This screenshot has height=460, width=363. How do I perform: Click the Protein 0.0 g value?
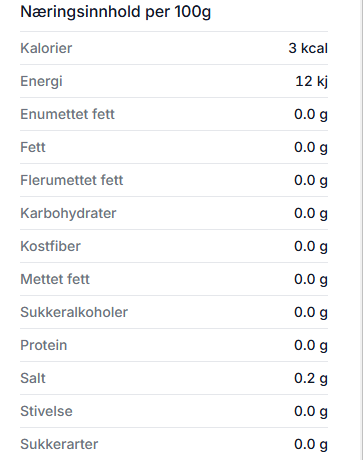311,346
